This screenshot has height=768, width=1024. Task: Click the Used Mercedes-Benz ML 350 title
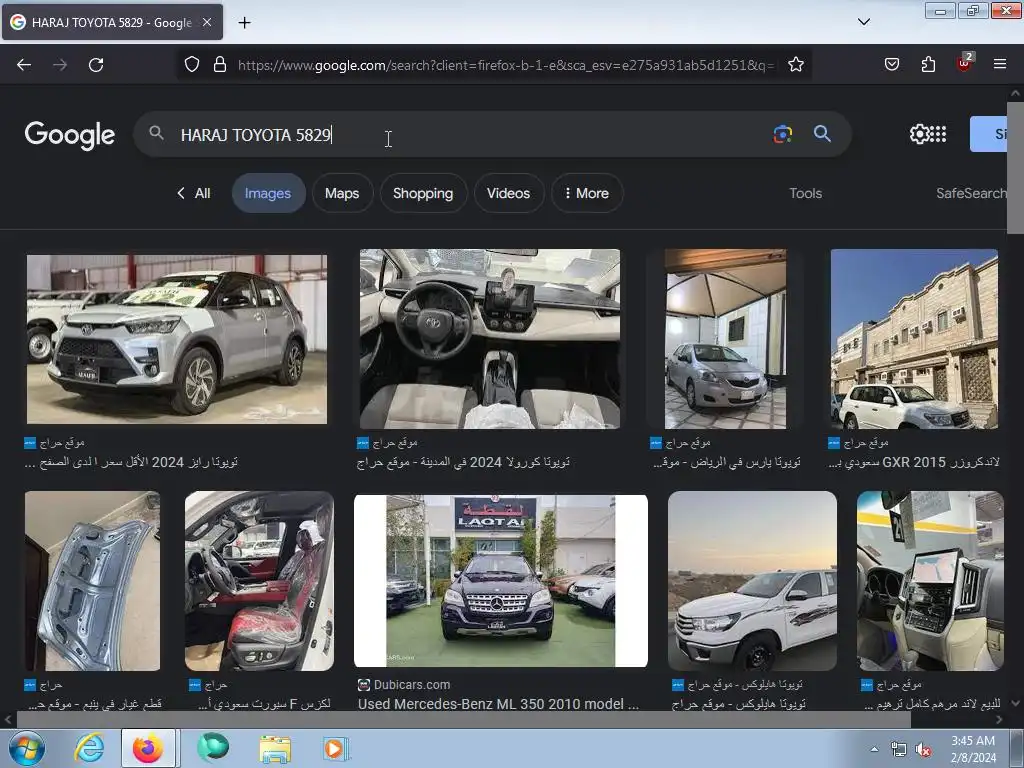pyautogui.click(x=498, y=704)
